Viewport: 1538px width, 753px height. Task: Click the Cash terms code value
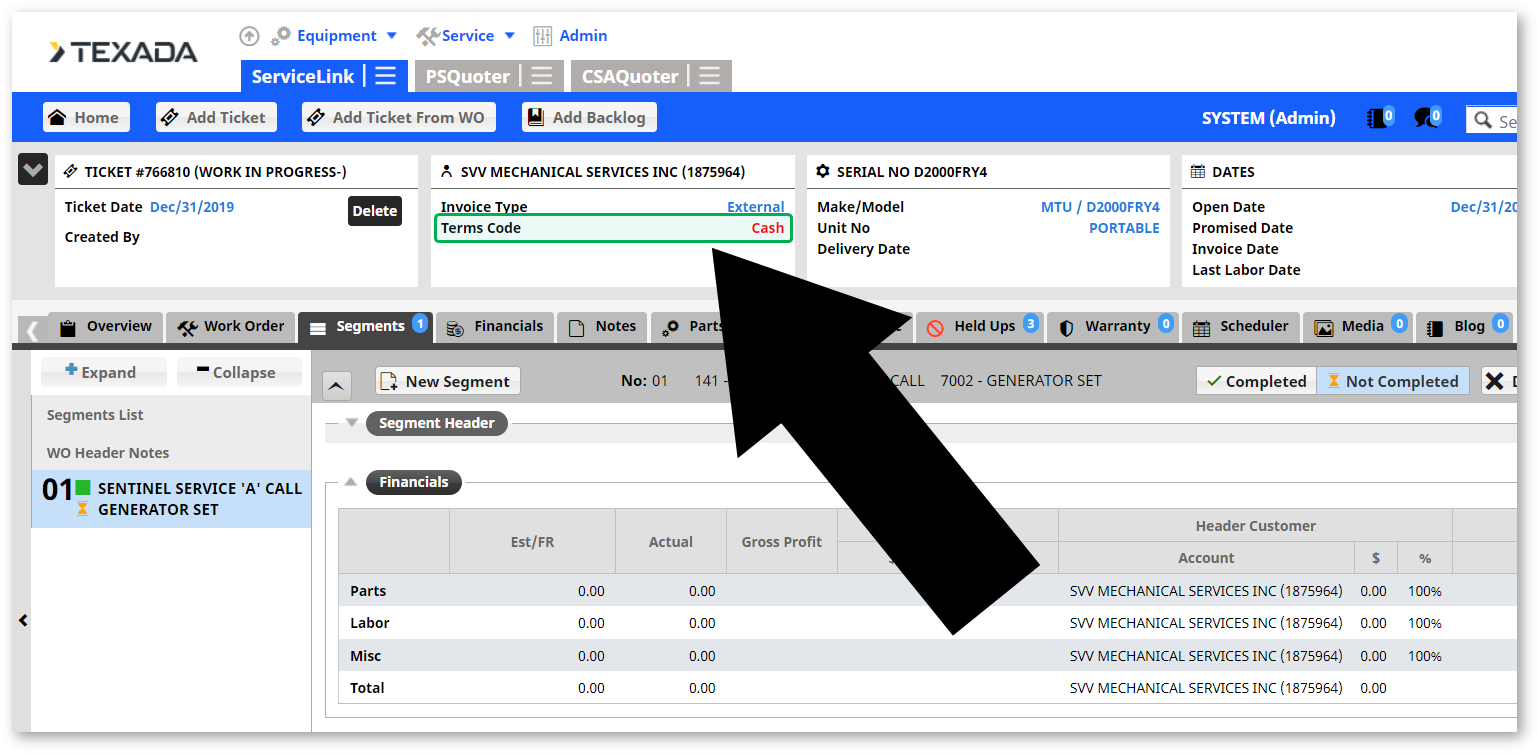click(768, 228)
